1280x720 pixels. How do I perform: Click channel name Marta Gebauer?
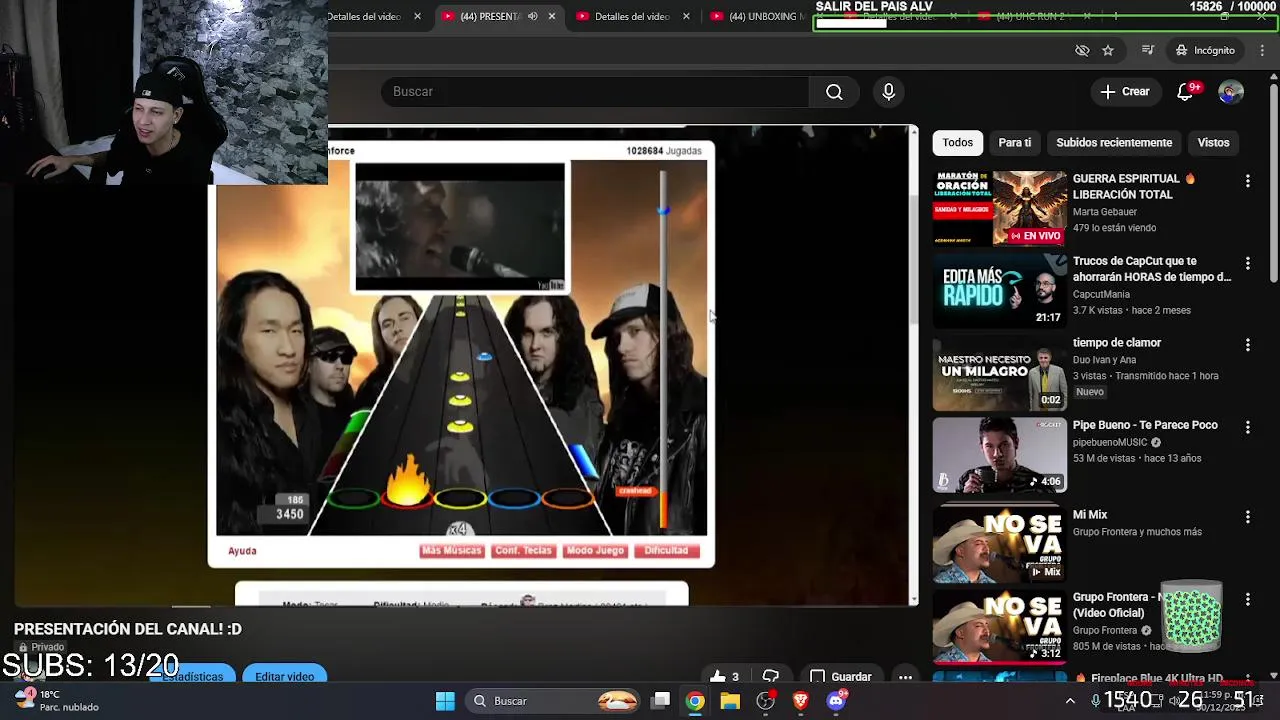click(1106, 212)
